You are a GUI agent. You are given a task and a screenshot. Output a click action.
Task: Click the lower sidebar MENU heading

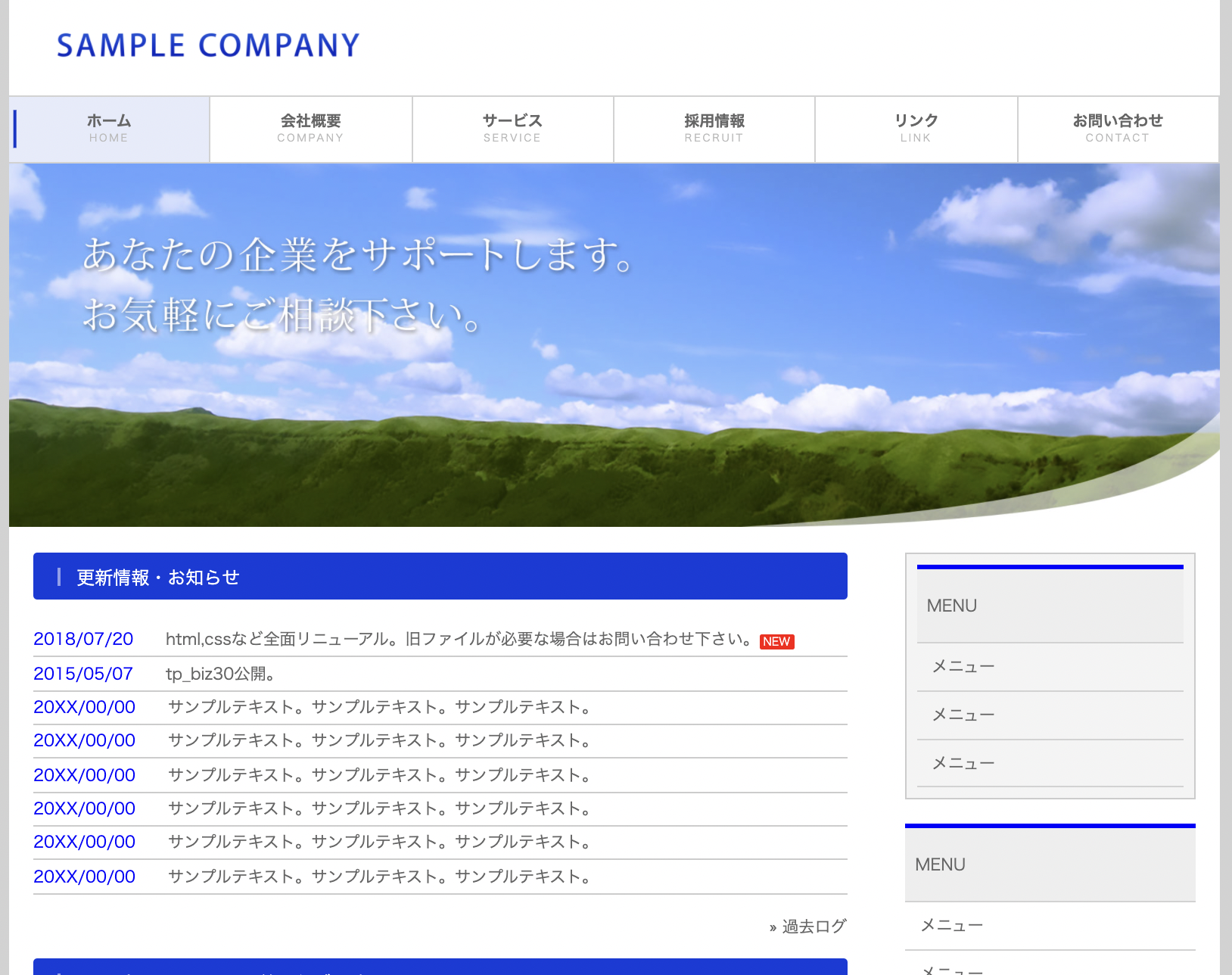[940, 864]
